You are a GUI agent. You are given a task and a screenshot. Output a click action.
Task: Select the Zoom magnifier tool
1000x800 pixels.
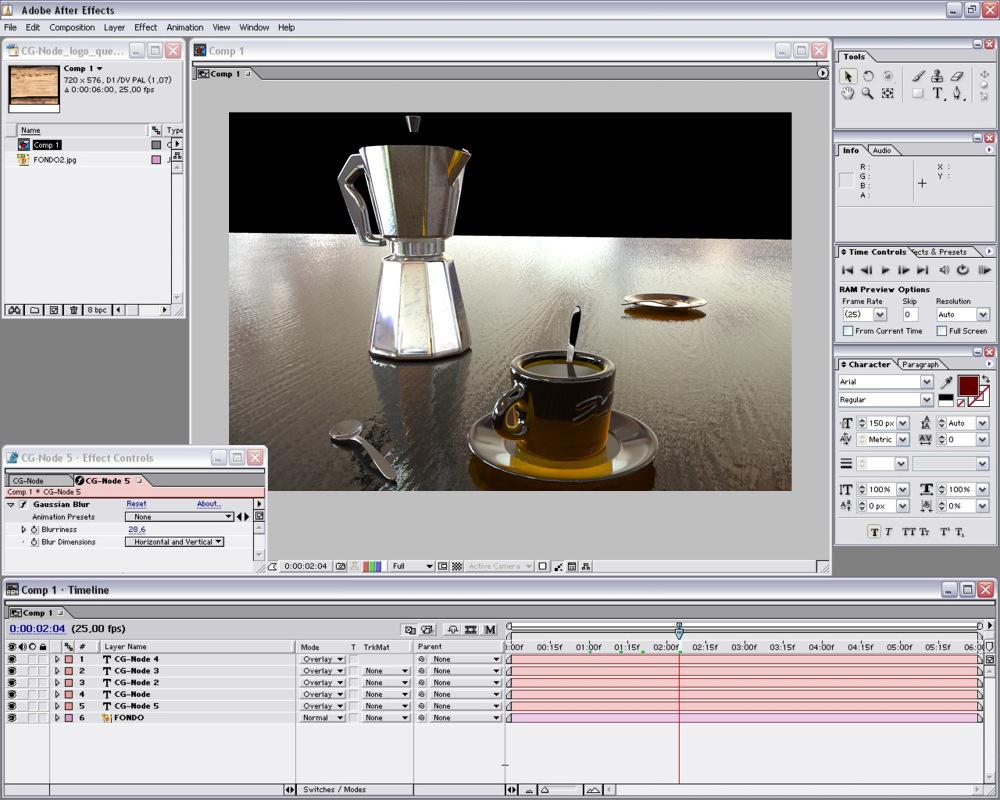867,94
